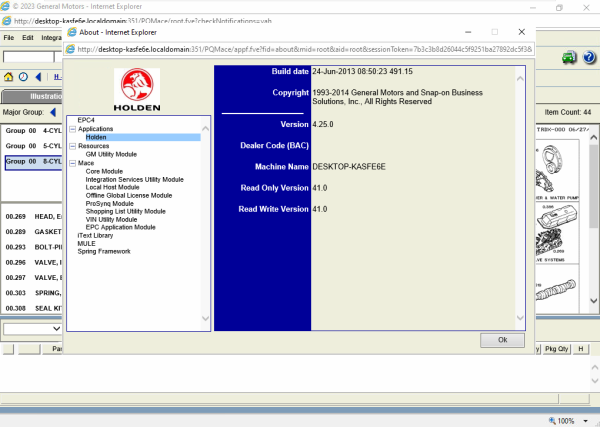
Task: Collapse the Applications tree node
Action: click(x=73, y=129)
